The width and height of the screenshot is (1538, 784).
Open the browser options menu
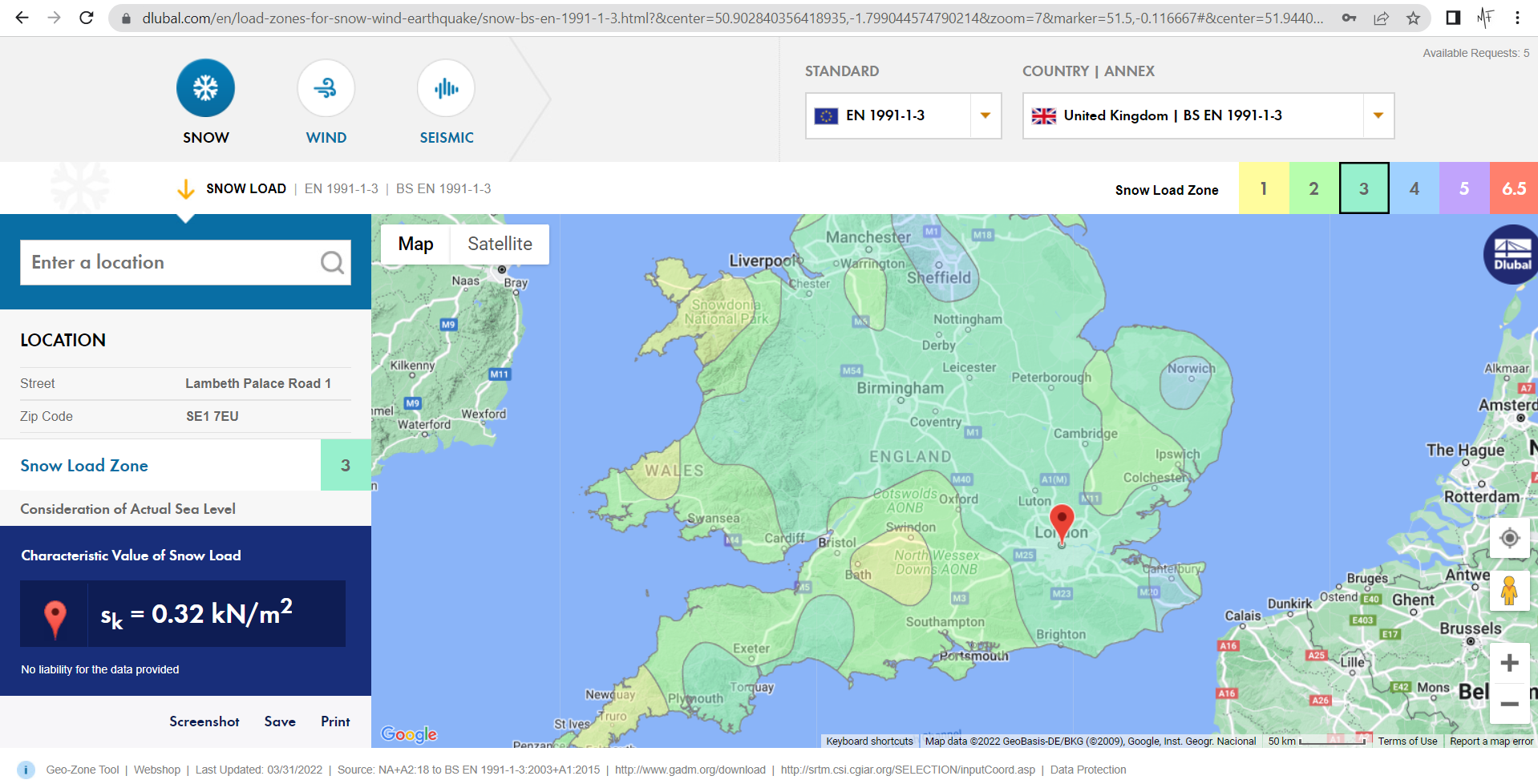[1517, 17]
